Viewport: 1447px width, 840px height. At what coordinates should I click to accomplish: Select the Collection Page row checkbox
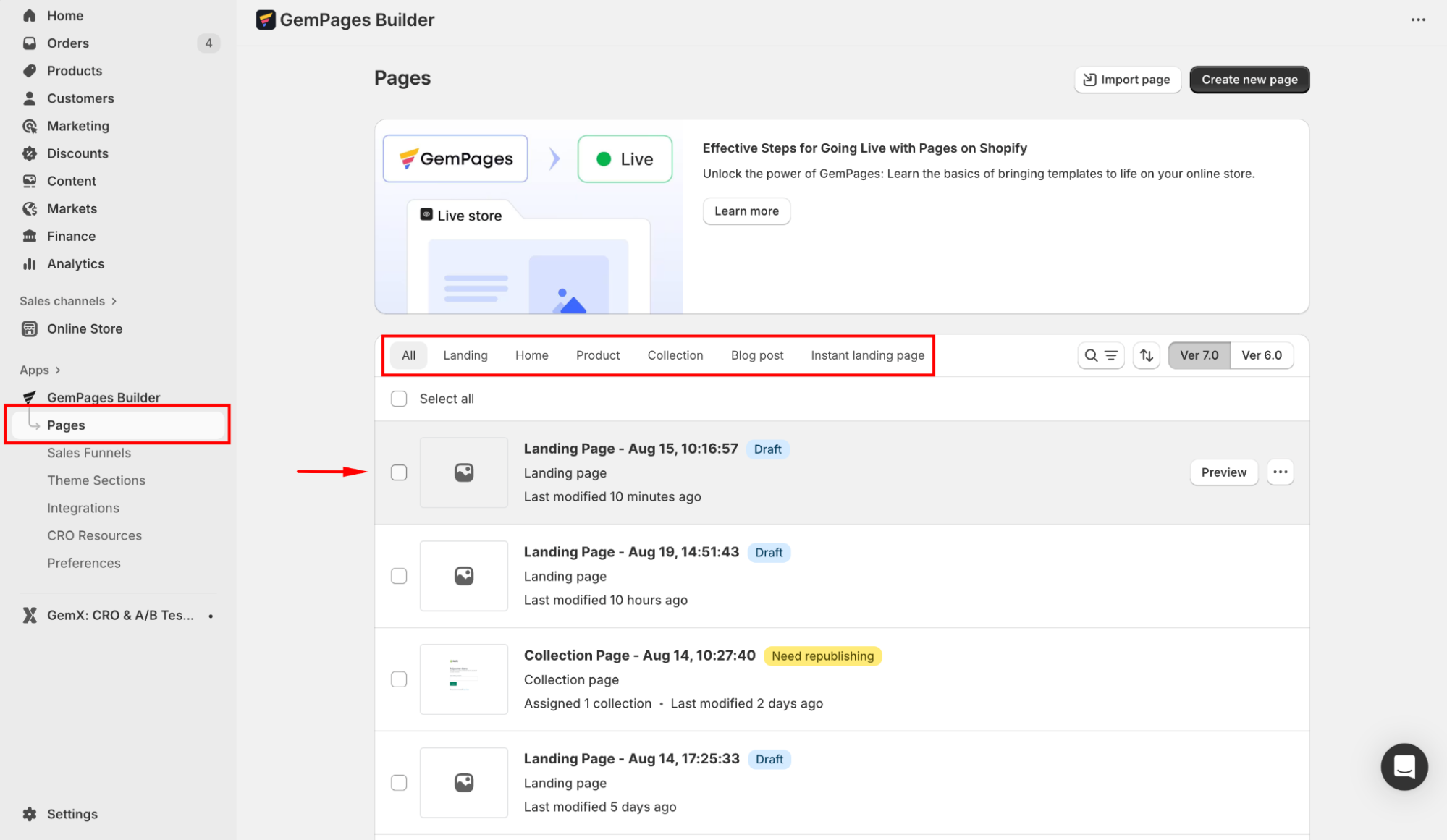399,679
